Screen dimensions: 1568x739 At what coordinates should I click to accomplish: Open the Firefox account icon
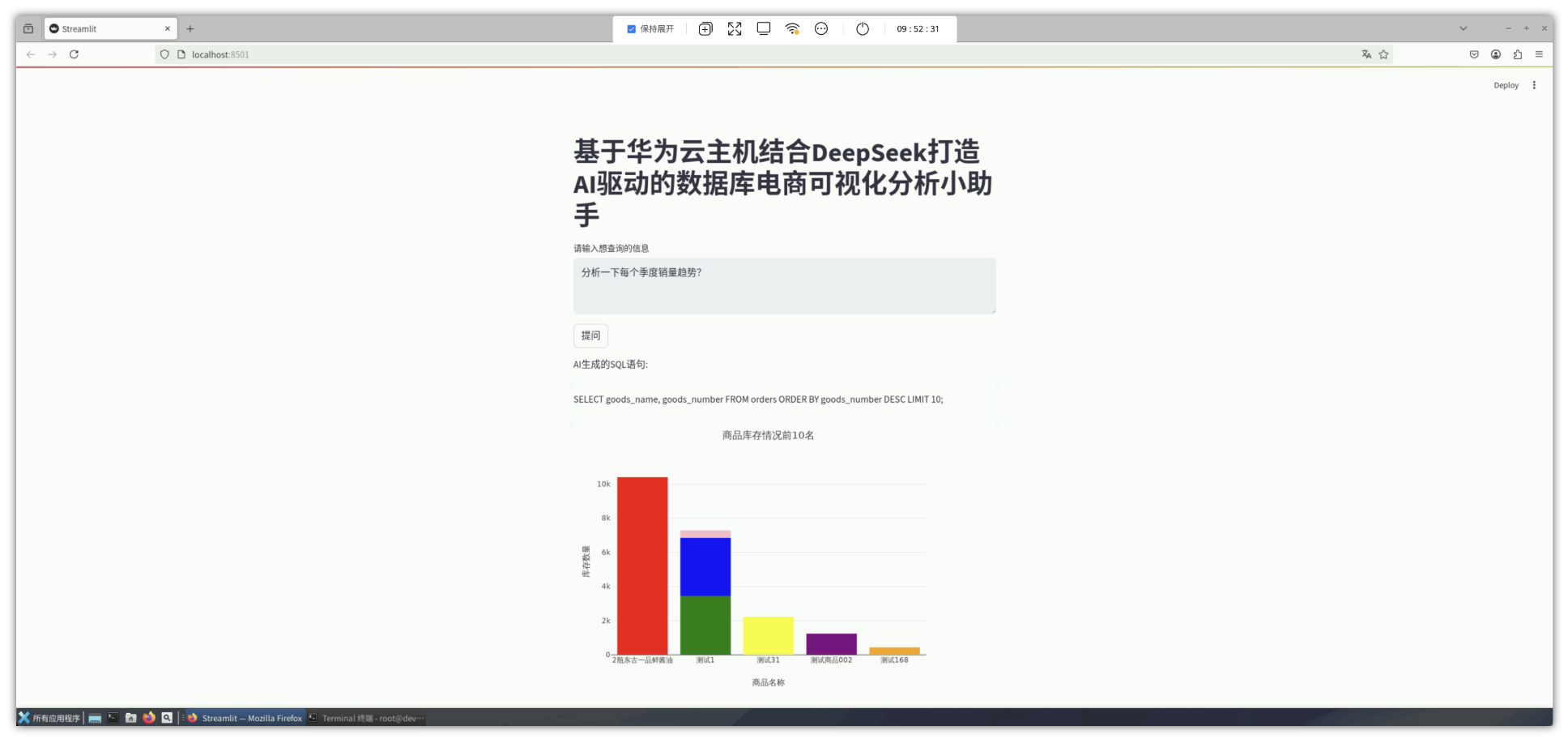point(1496,54)
